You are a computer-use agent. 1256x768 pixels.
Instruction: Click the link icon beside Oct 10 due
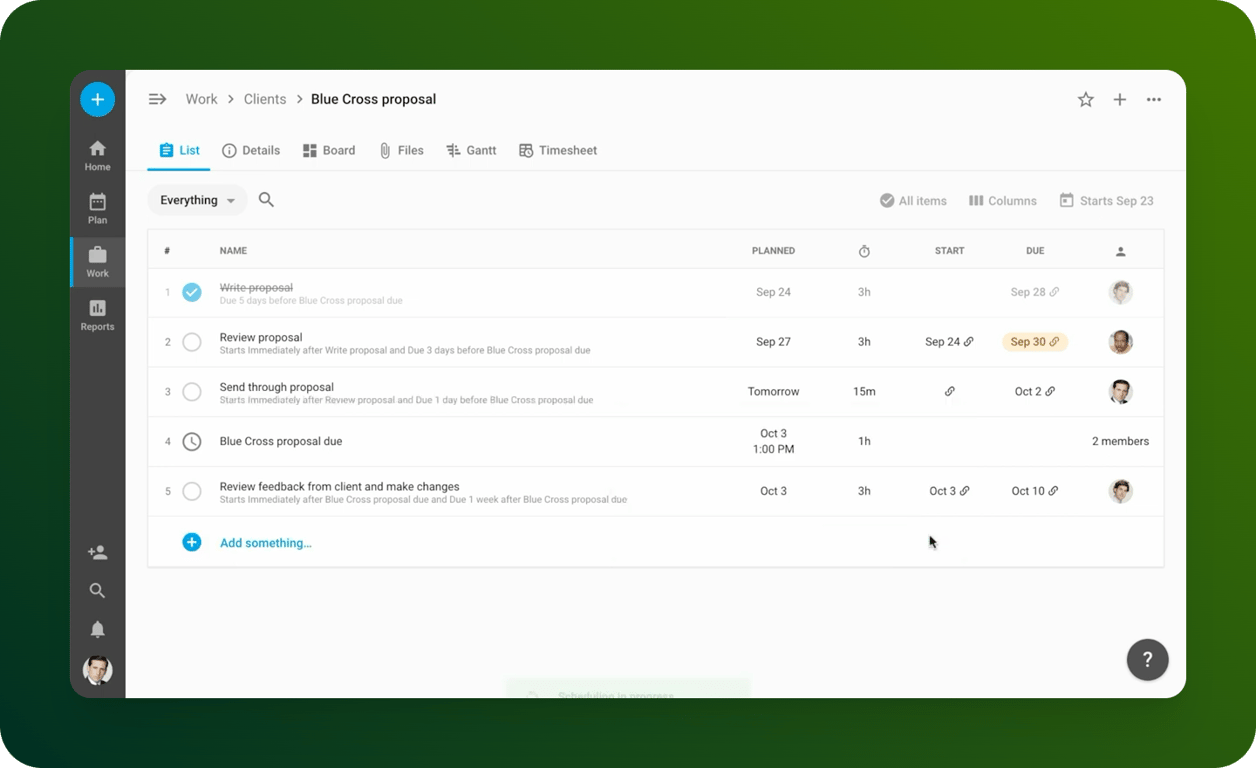point(1053,491)
